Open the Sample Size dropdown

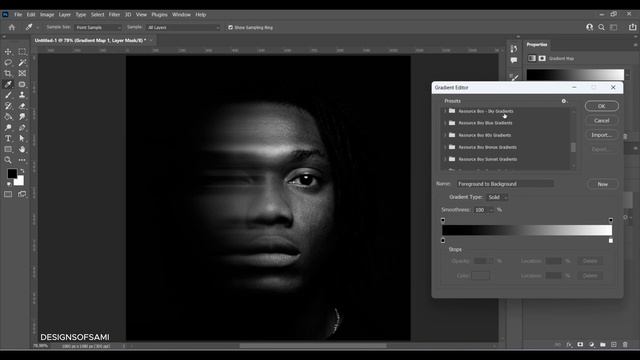pyautogui.click(x=98, y=27)
